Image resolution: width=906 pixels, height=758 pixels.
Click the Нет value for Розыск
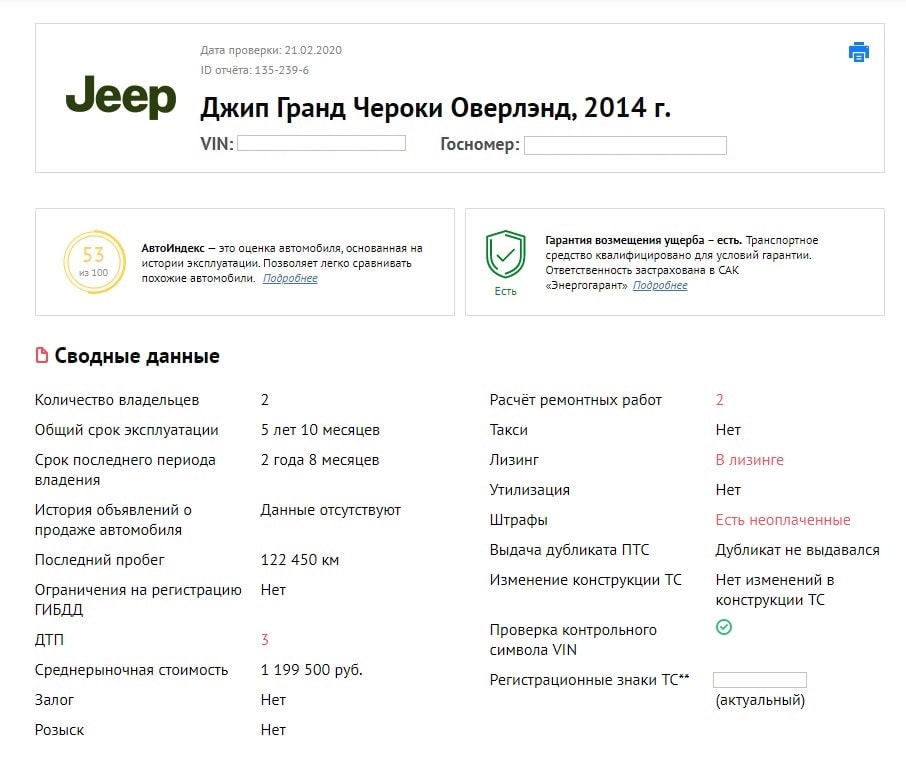[x=273, y=730]
